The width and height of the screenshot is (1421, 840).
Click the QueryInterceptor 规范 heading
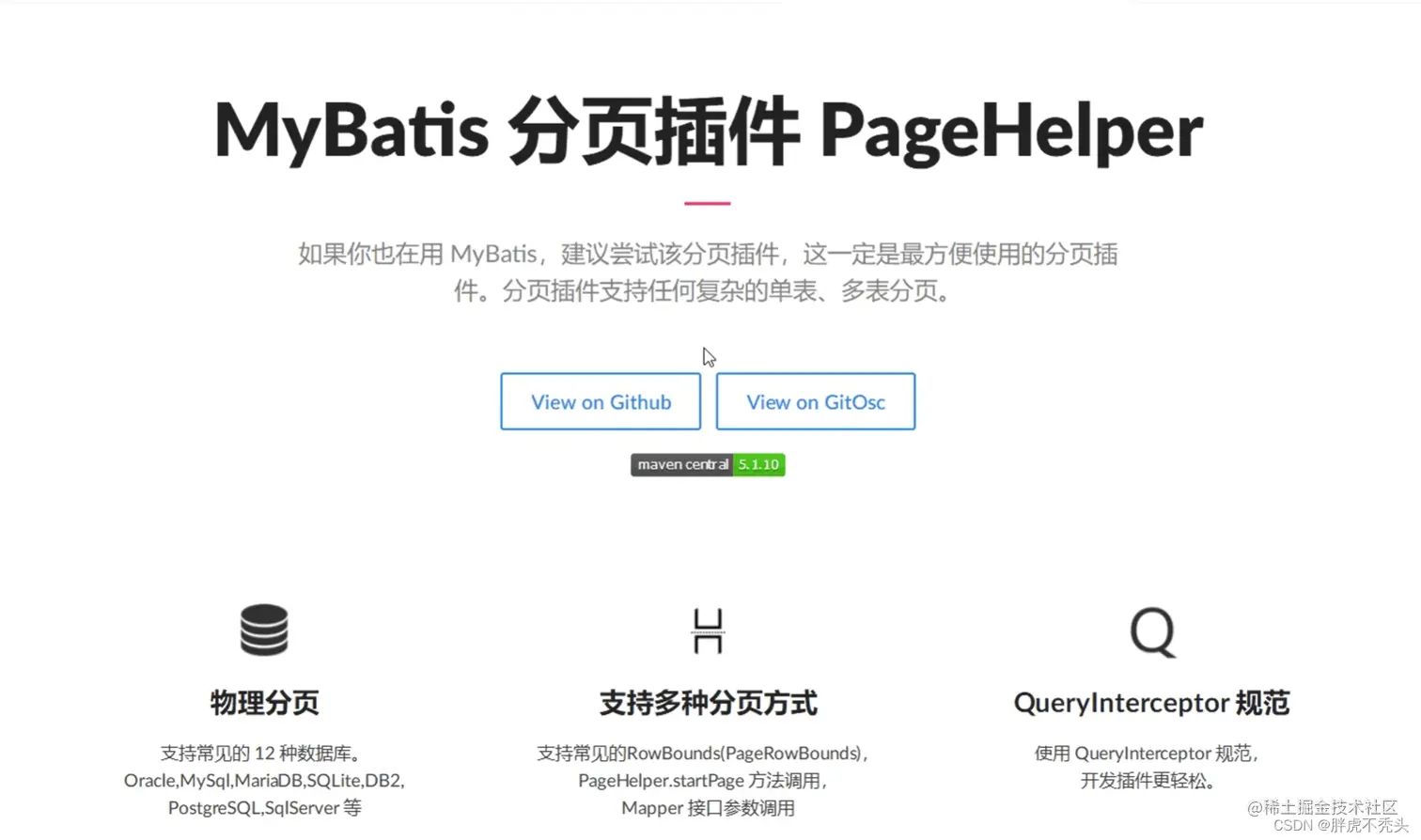pyautogui.click(x=1151, y=702)
